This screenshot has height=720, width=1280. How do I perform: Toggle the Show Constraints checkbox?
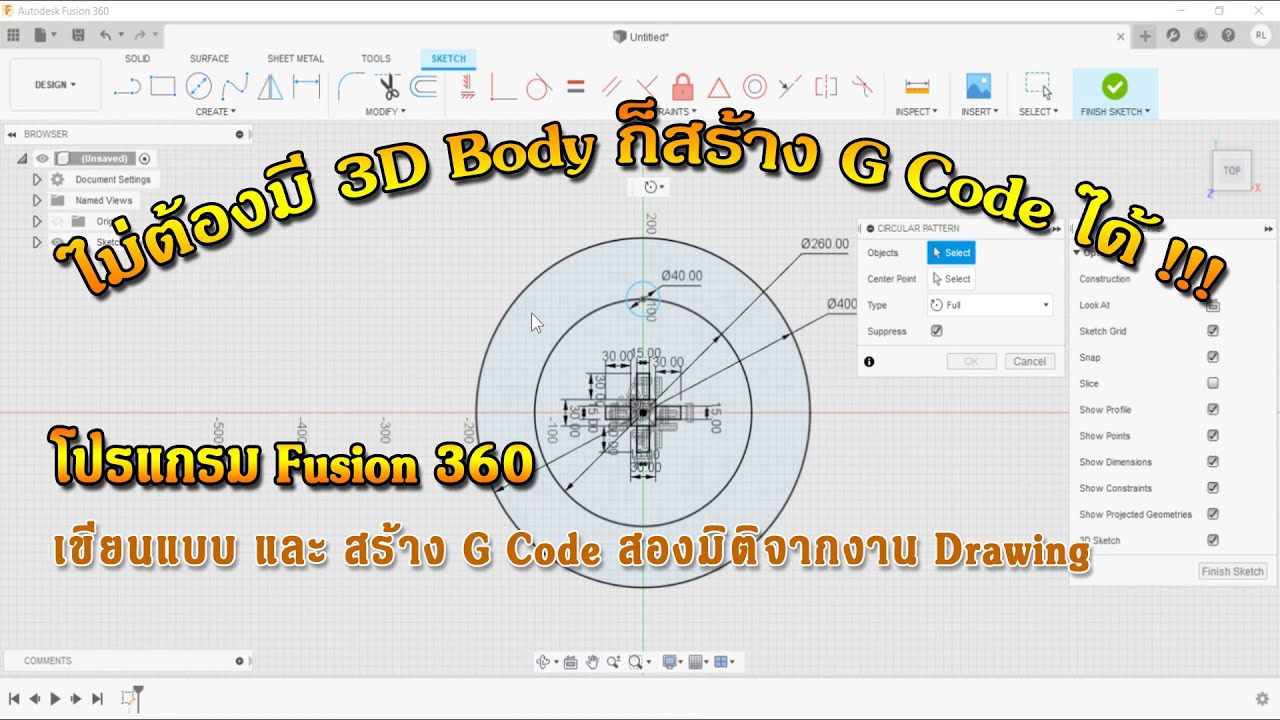(x=1213, y=488)
